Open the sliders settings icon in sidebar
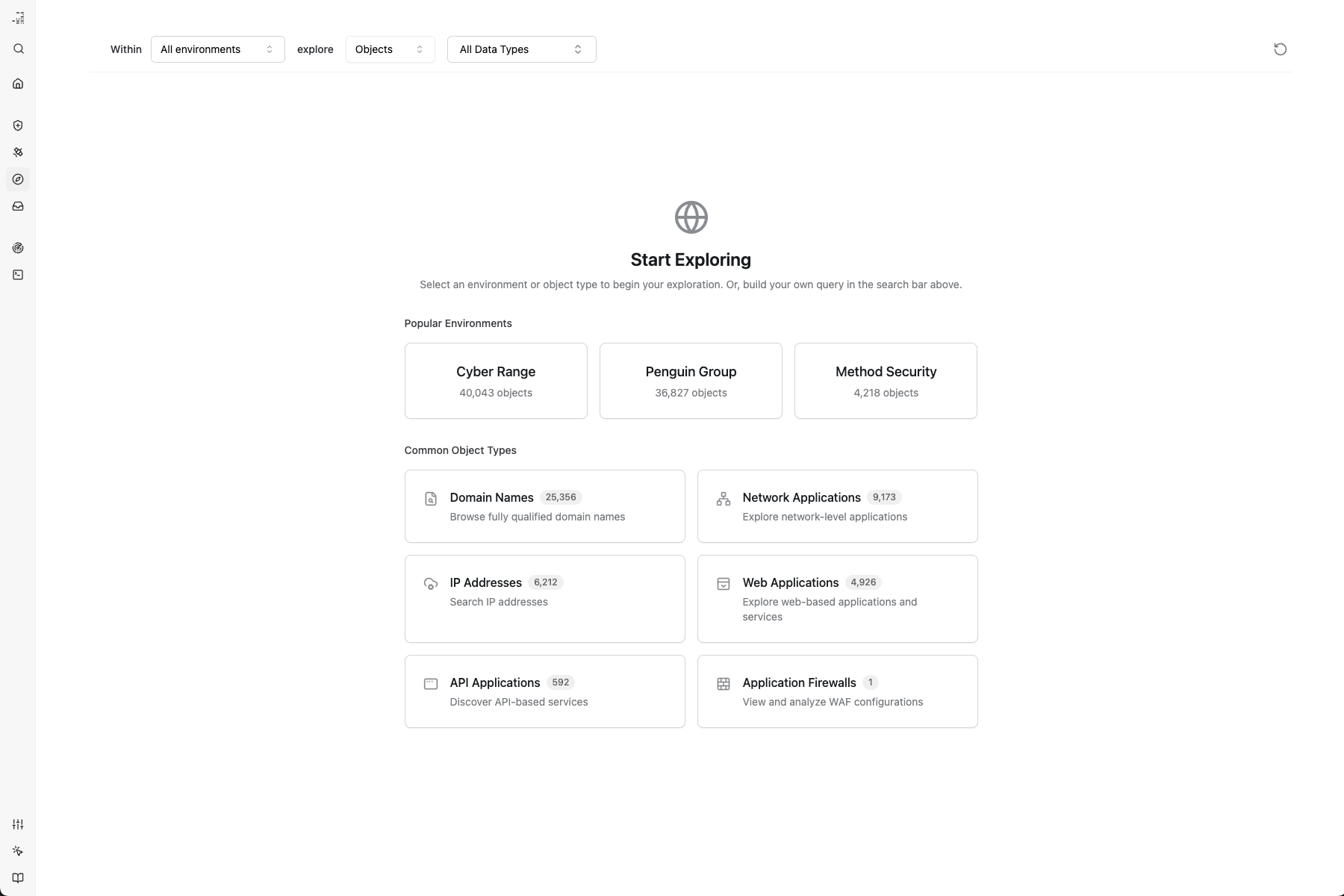The width and height of the screenshot is (1344, 896). (x=18, y=824)
